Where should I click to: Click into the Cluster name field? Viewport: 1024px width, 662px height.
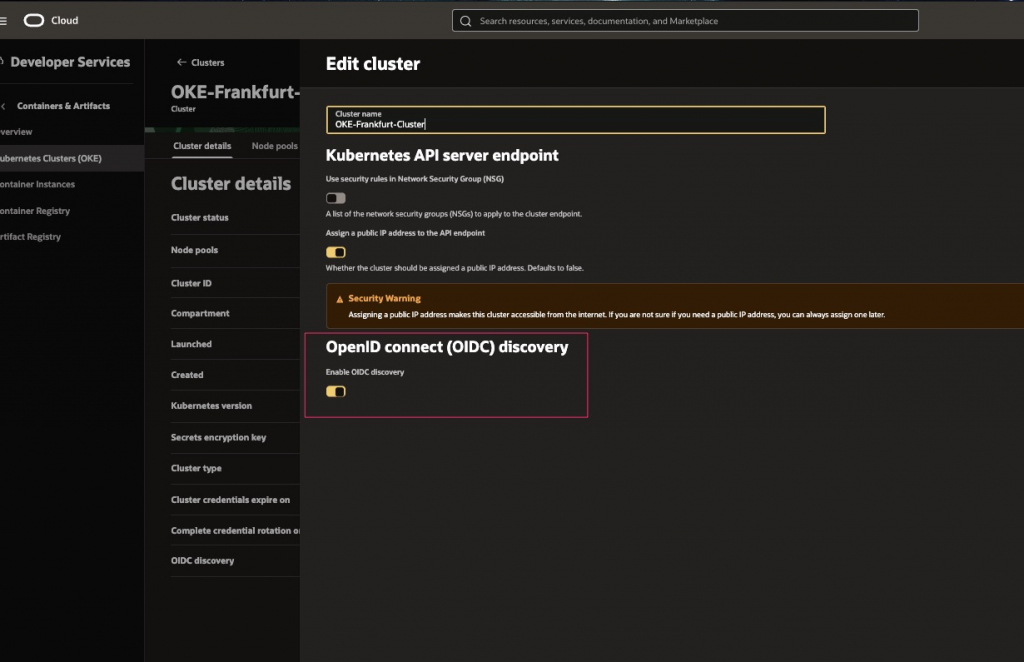pyautogui.click(x=575, y=120)
